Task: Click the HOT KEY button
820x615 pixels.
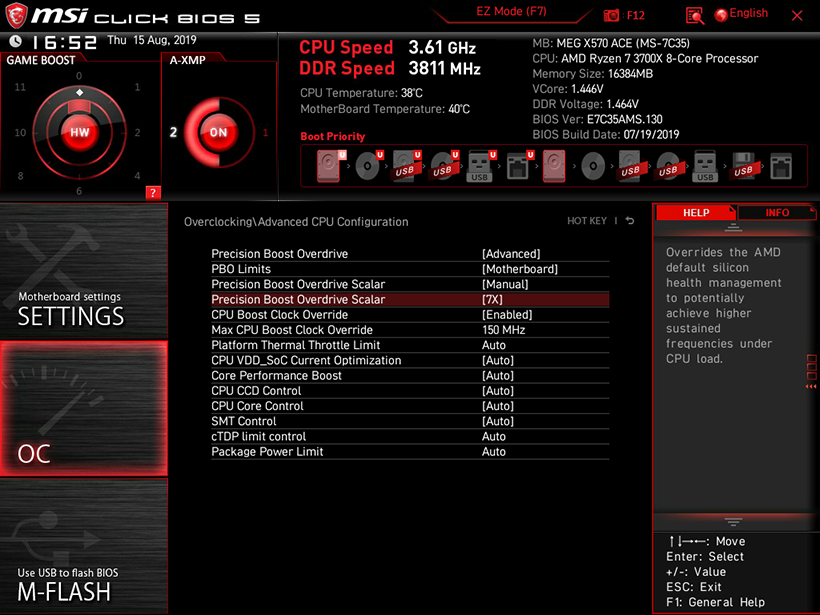Action: 587,221
